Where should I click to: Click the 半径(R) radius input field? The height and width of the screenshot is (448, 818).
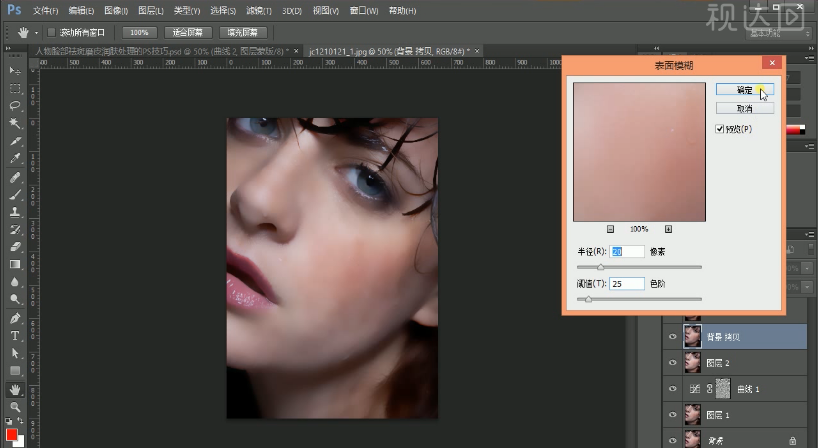pos(627,252)
